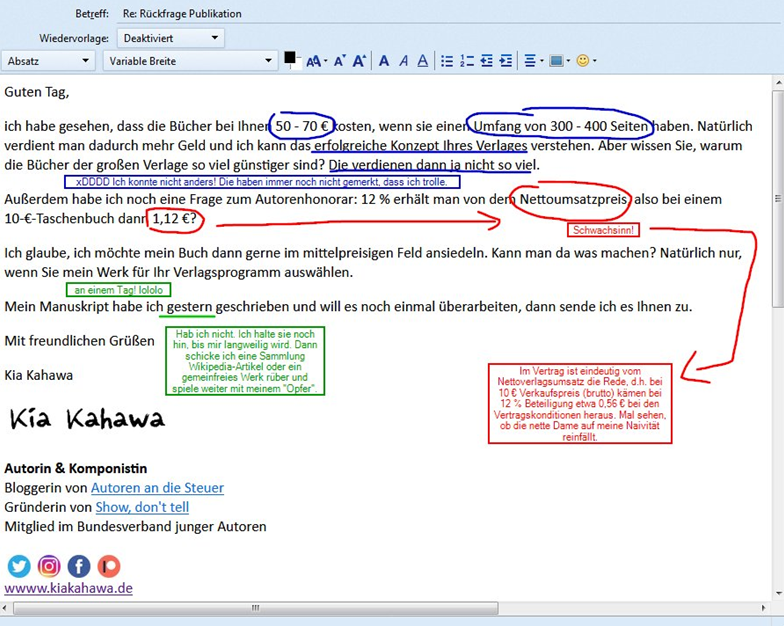The image size is (784, 626).
Task: Insert a bulleted list
Action: tap(447, 61)
